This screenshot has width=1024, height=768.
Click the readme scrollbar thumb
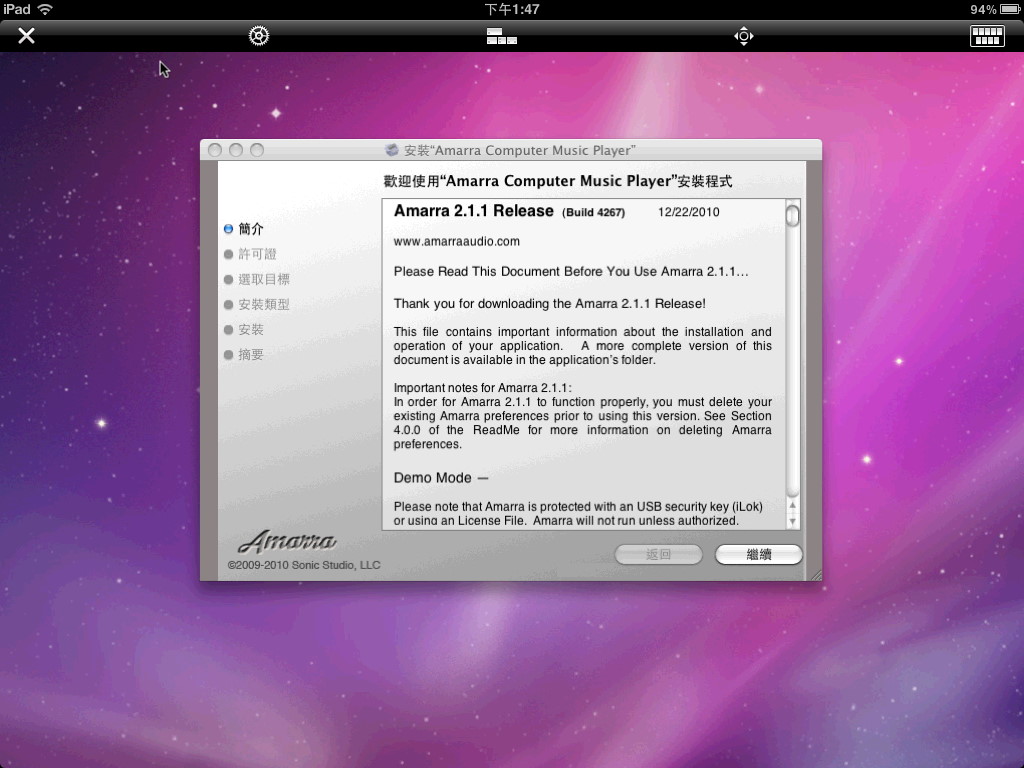(x=793, y=215)
